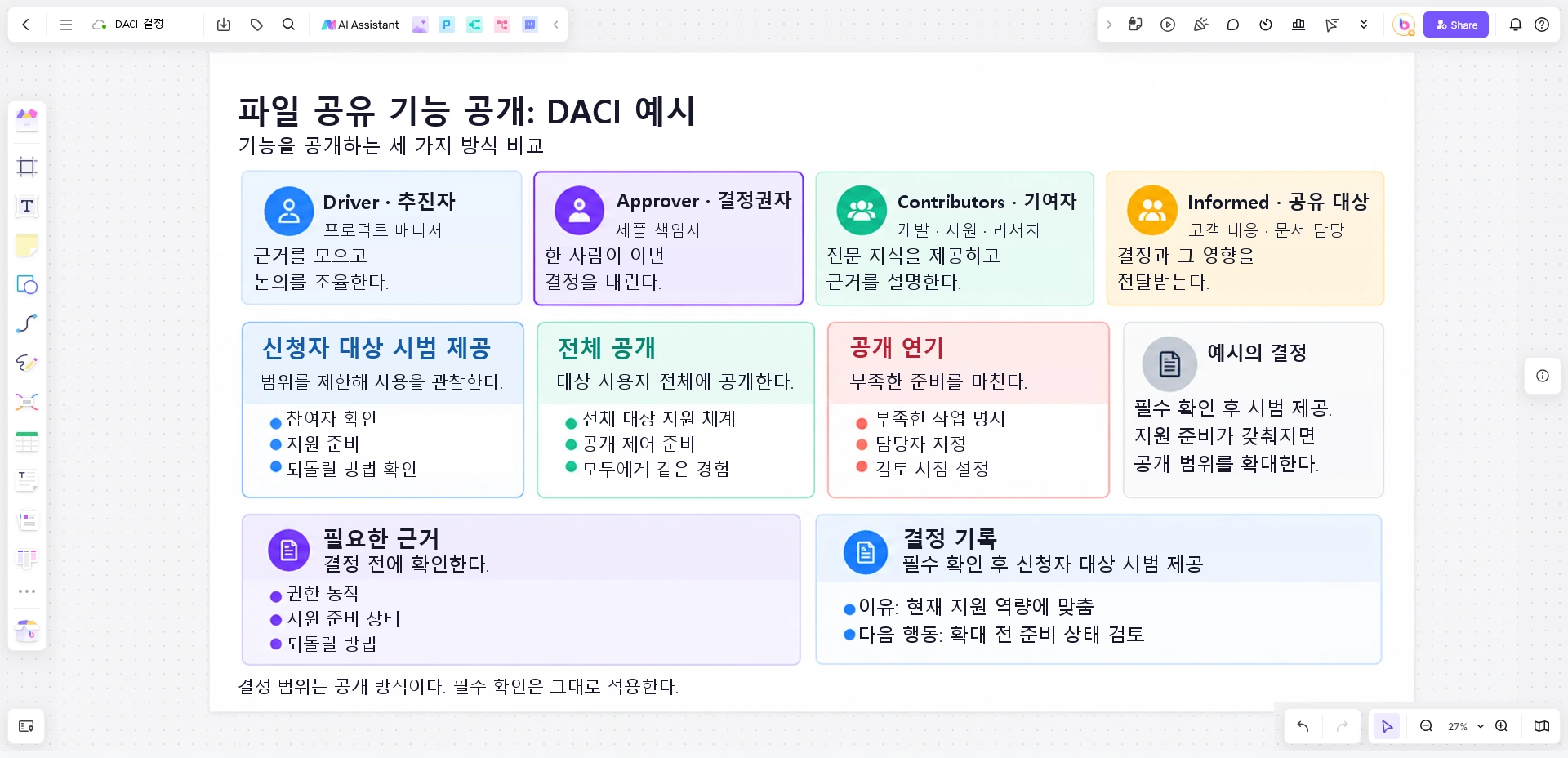Viewport: 1568px width, 758px height.
Task: Toggle the minimap book icon
Action: pyautogui.click(x=1542, y=726)
